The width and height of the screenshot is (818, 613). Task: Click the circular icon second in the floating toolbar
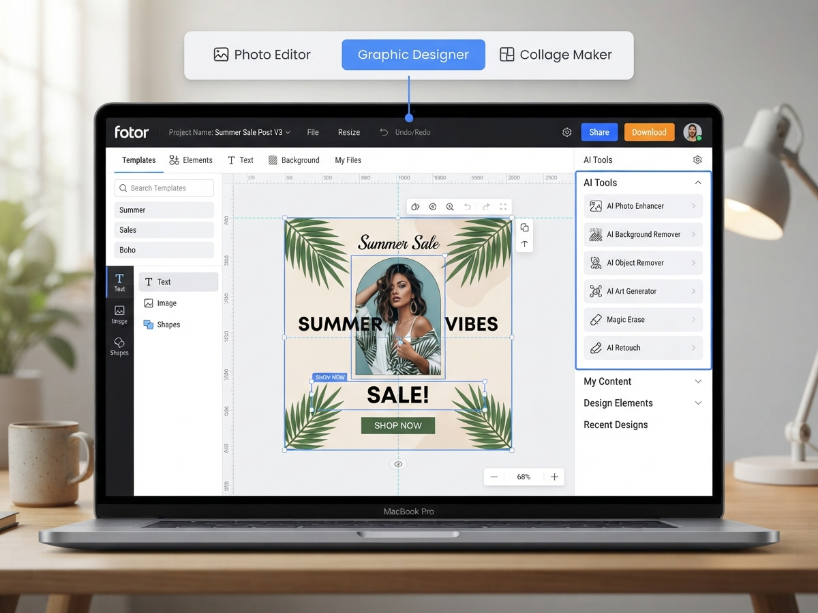[x=432, y=207]
